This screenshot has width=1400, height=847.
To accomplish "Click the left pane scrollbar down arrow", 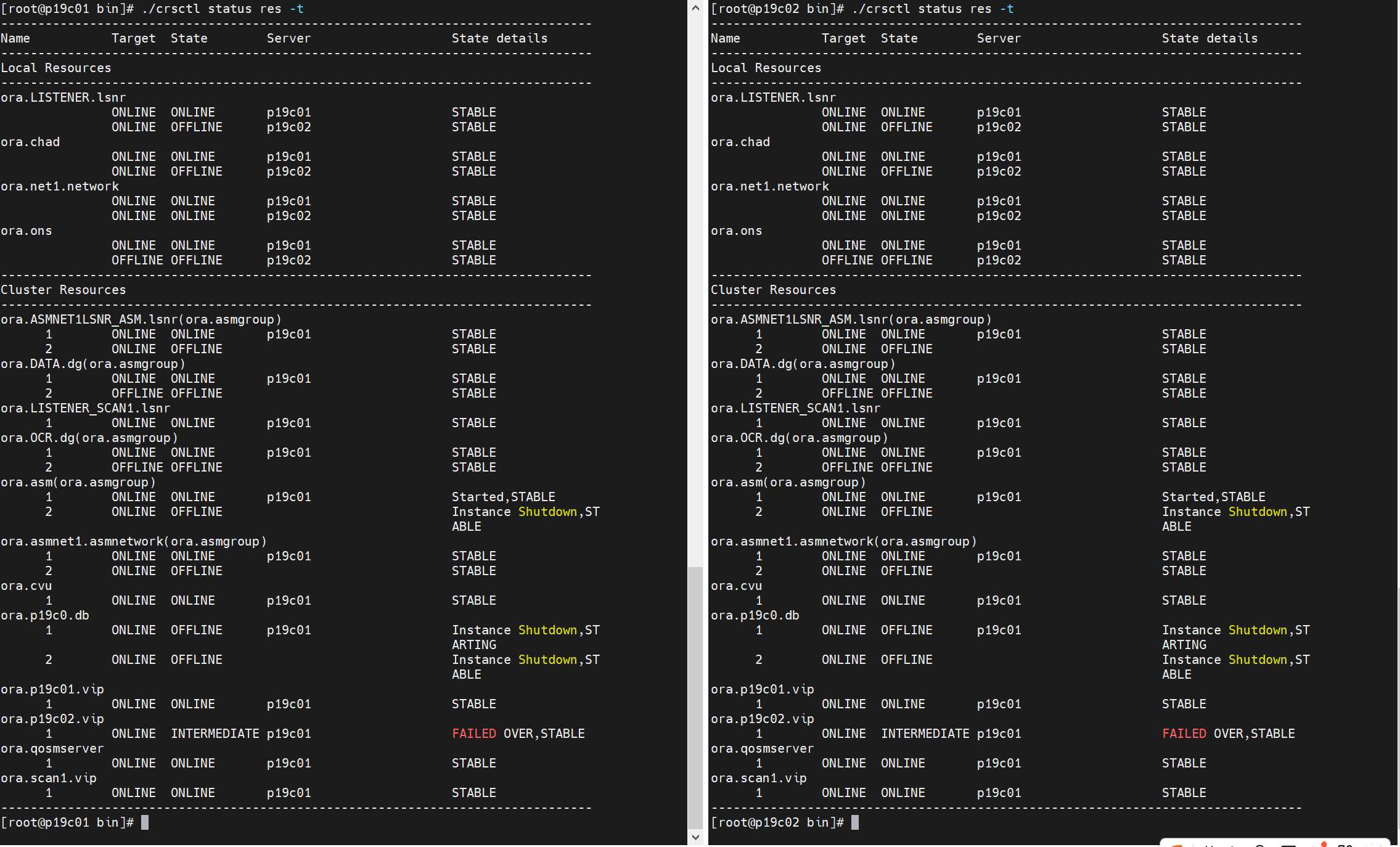I will pyautogui.click(x=695, y=837).
